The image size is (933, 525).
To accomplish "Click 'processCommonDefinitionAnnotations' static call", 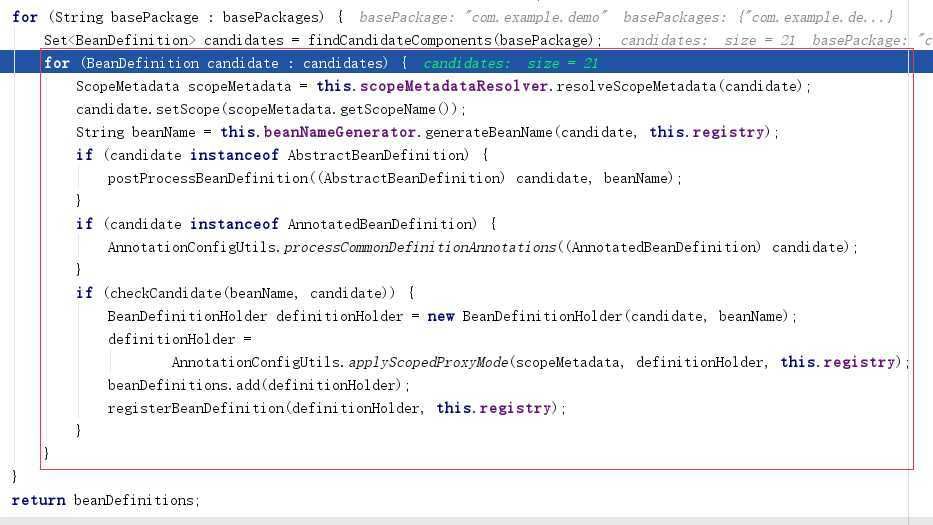I will (x=420, y=248).
